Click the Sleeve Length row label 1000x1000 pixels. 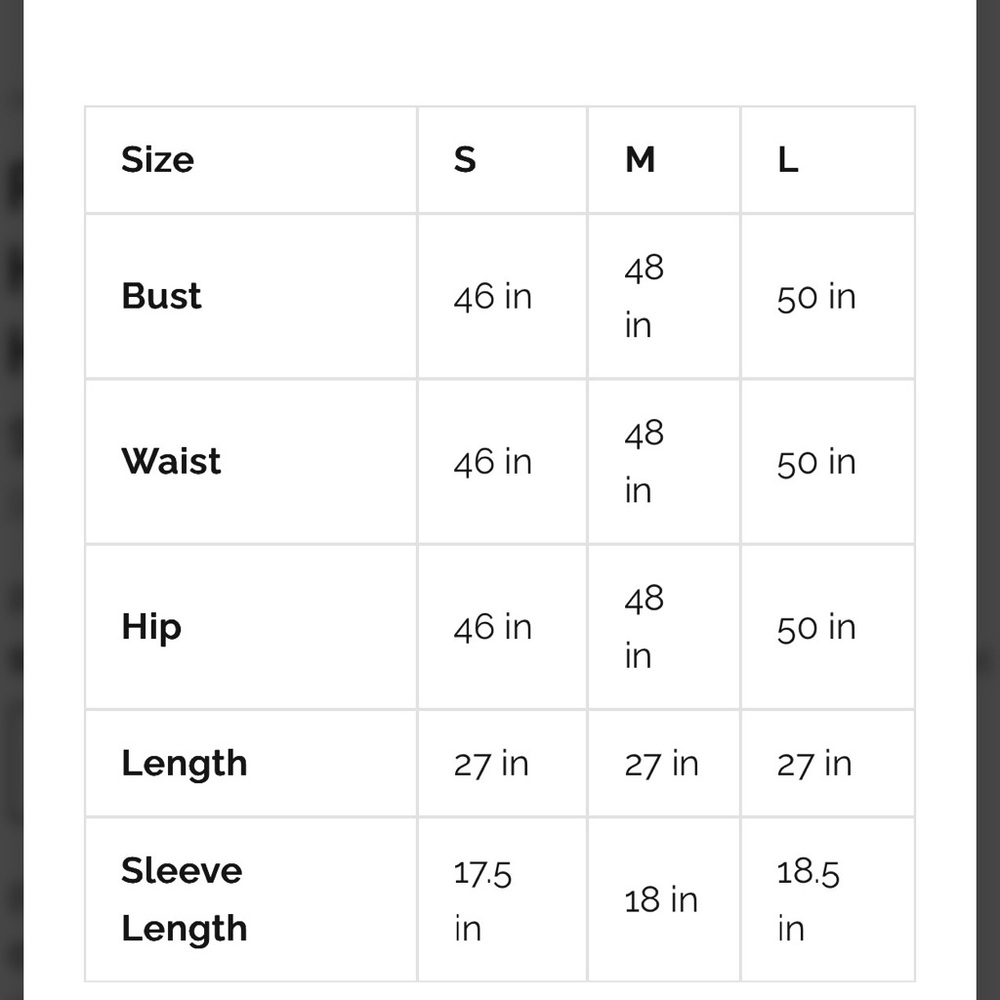coord(184,899)
